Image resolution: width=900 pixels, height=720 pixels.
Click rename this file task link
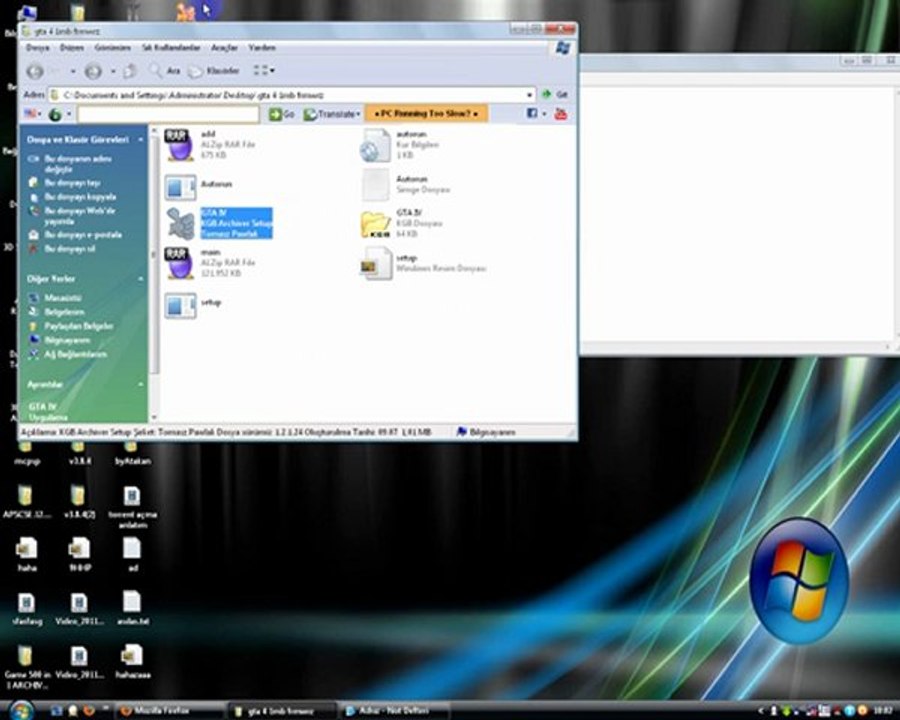tap(78, 164)
